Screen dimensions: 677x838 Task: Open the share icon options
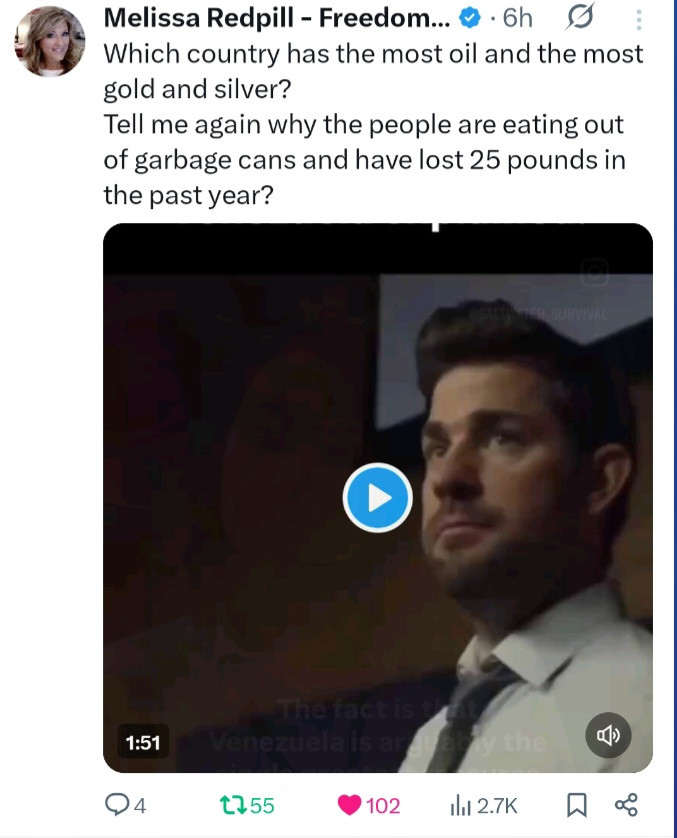pos(626,805)
